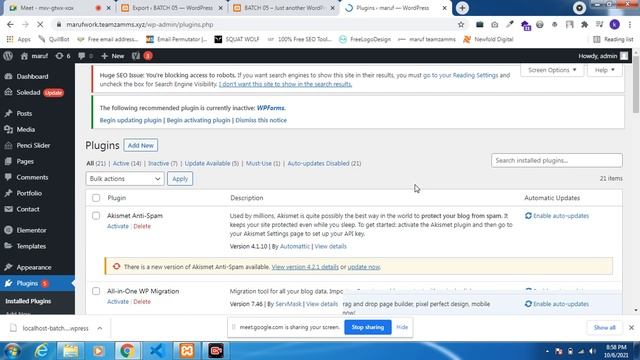Dismiss the WPForms notice
The width and height of the screenshot is (640, 360).
[261, 120]
